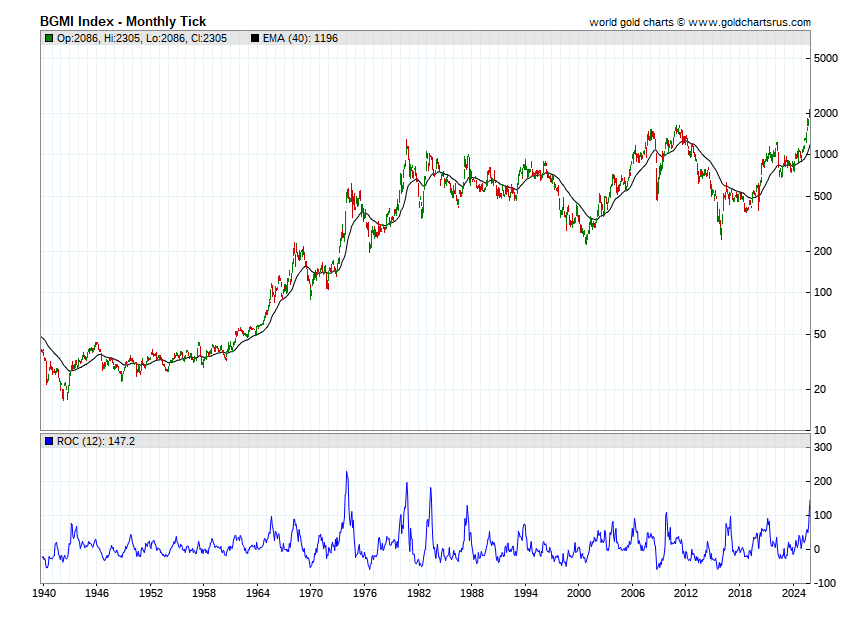Click the 1982 year marker
The height and width of the screenshot is (619, 850).
click(418, 593)
